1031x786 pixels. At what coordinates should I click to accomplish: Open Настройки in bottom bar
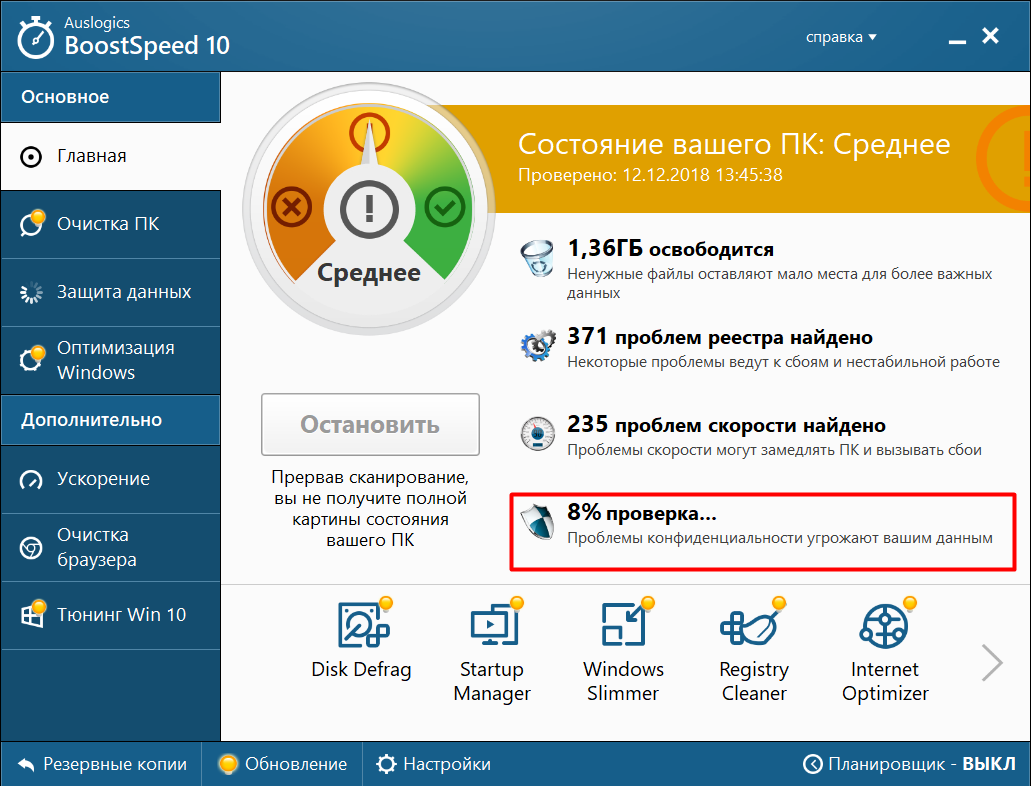pyautogui.click(x=433, y=764)
